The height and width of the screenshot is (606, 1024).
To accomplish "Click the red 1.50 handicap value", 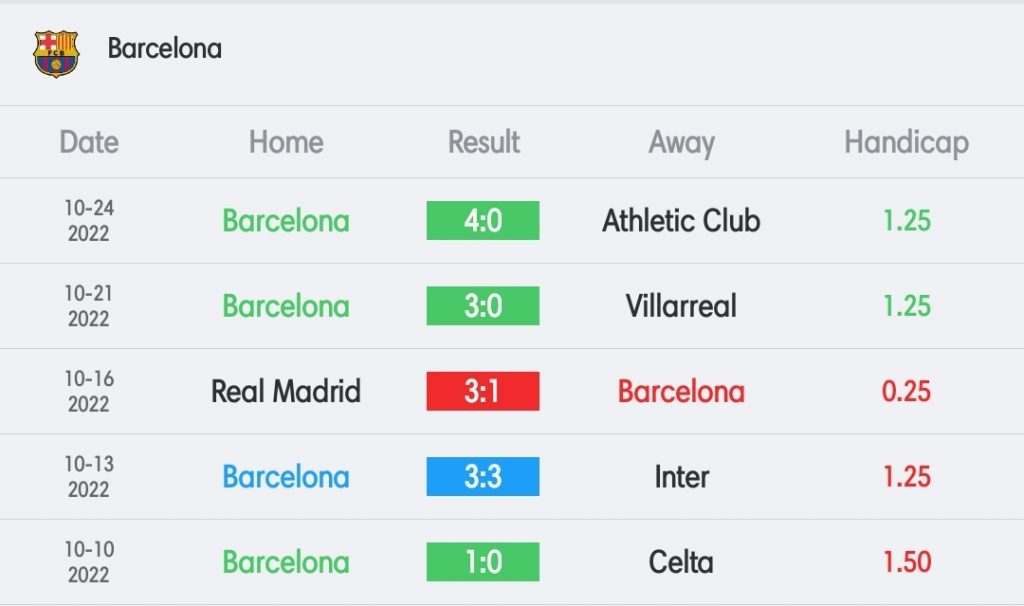I will [906, 562].
